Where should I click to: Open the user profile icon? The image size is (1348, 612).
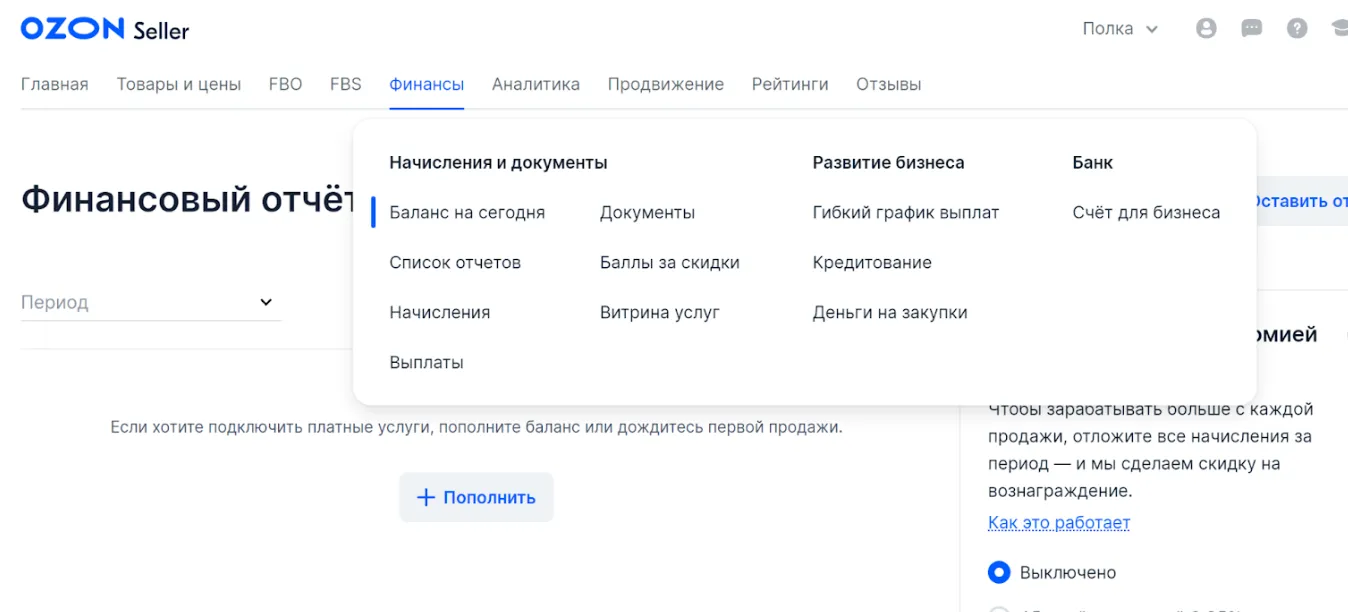(x=1206, y=29)
